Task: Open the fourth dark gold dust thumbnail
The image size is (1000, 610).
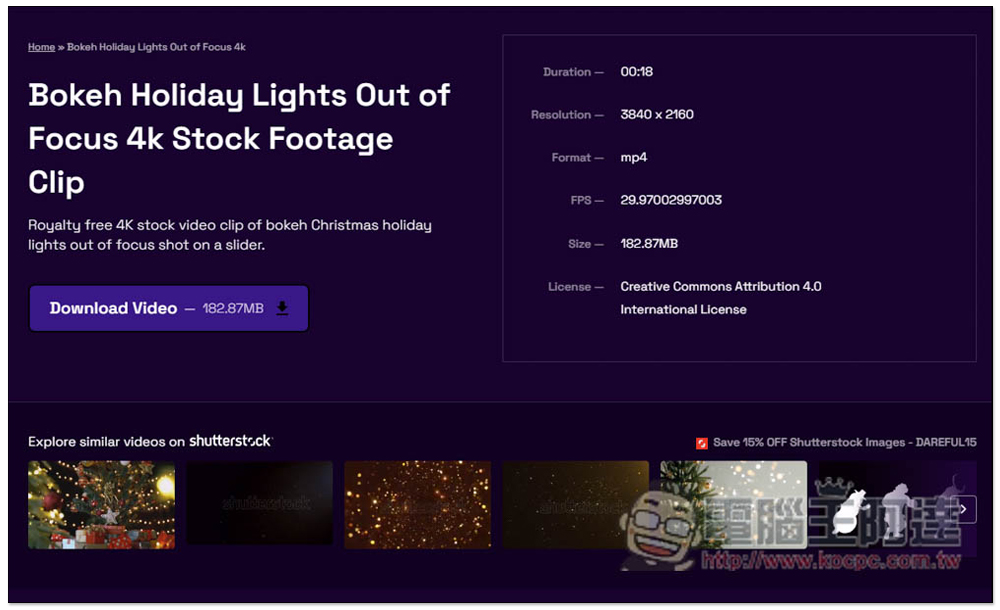Action: [x=576, y=504]
